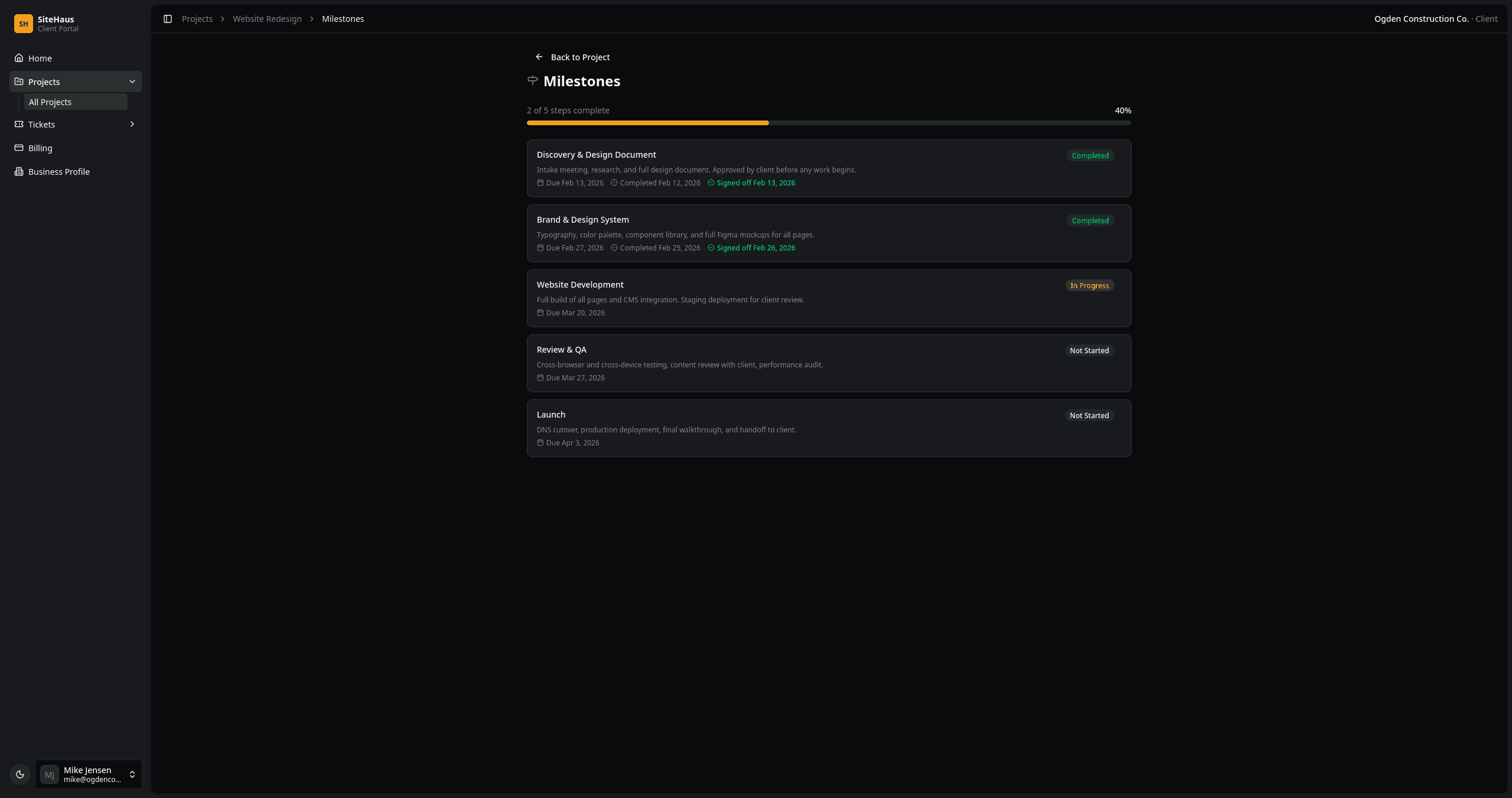
Task: Open All Projects in the sidebar
Action: (x=51, y=102)
